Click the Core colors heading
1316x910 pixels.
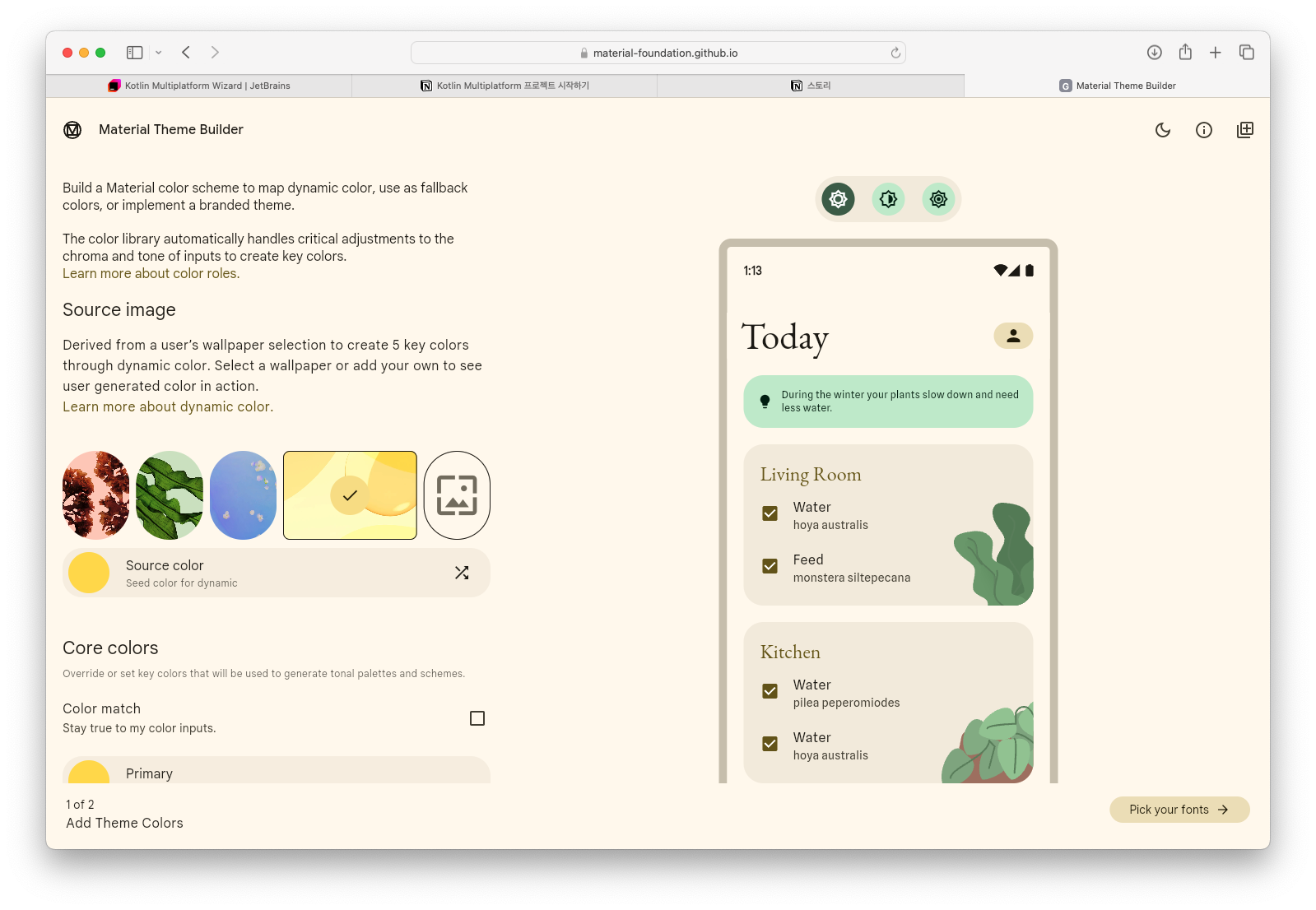tap(110, 648)
